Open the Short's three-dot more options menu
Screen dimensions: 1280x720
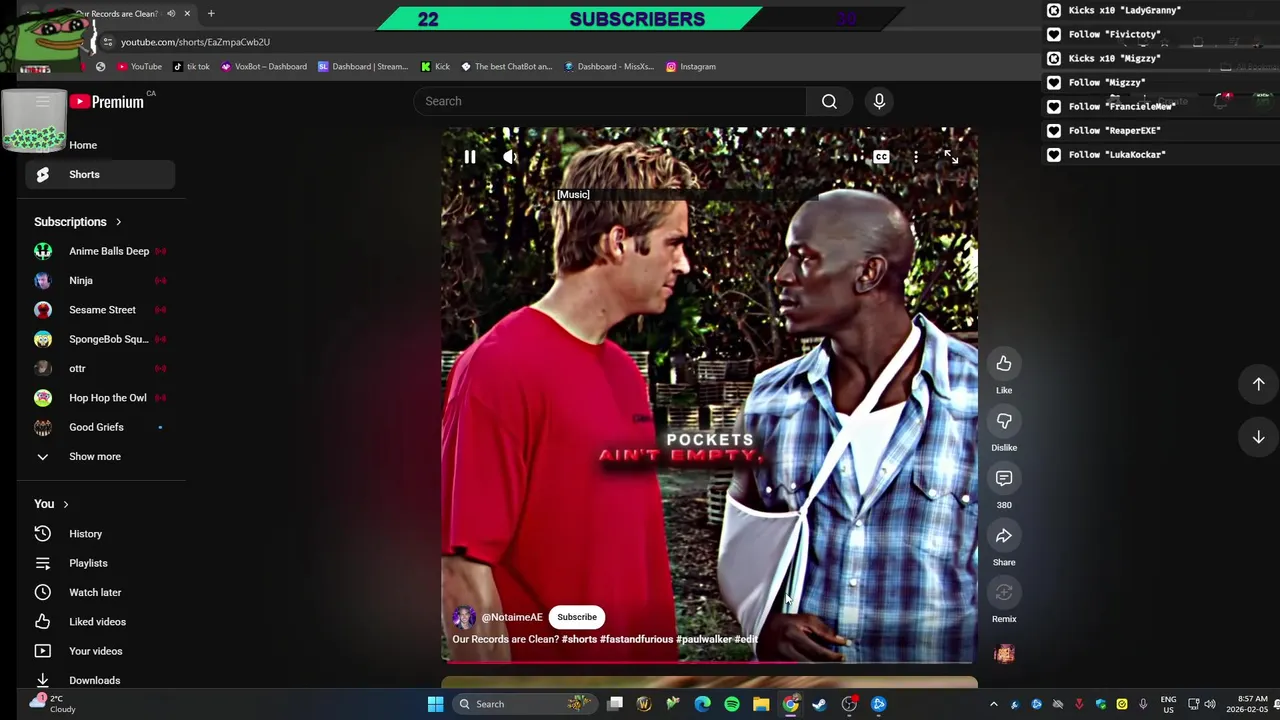(x=916, y=157)
